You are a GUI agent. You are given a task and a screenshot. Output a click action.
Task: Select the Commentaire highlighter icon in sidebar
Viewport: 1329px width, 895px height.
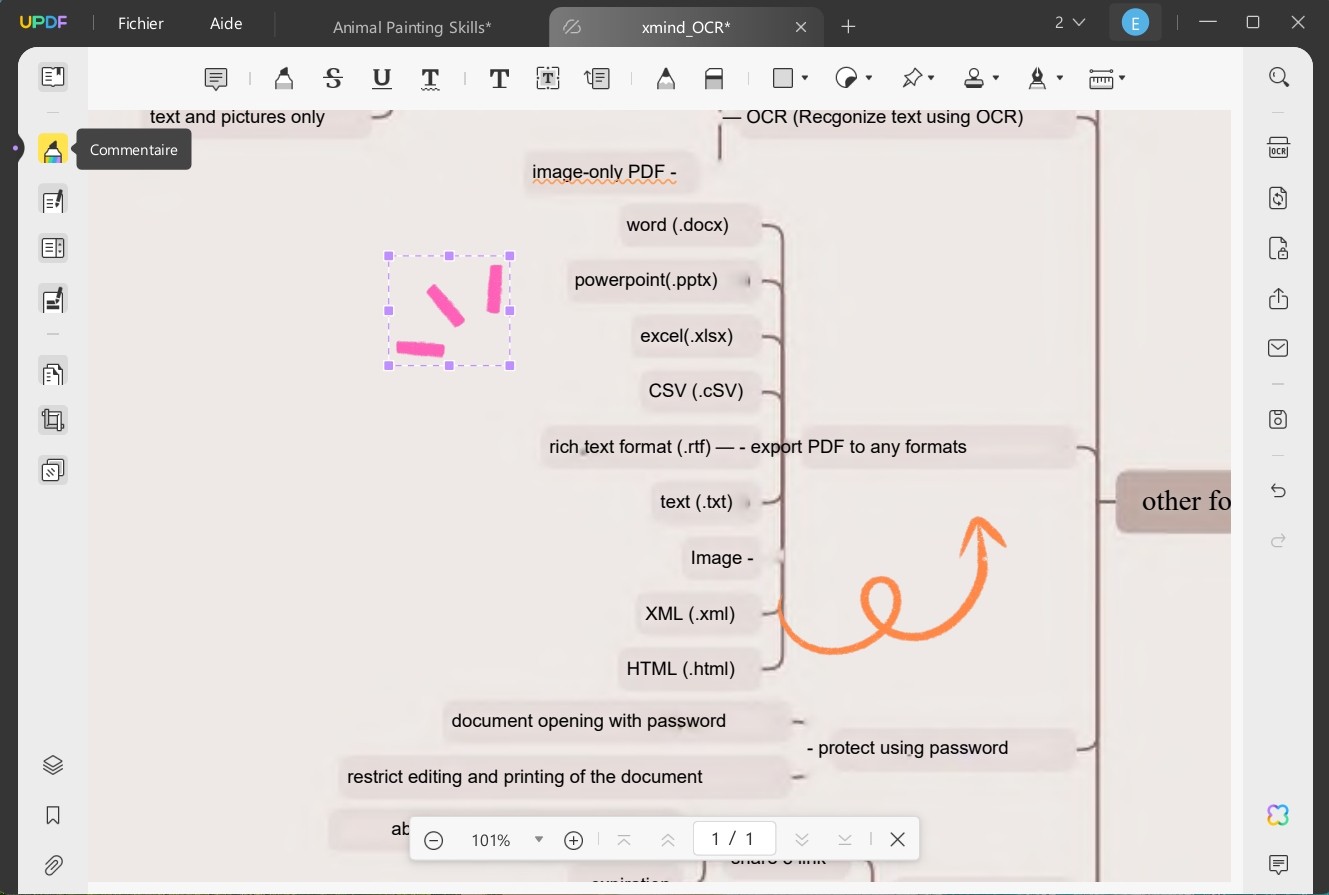pyautogui.click(x=53, y=149)
